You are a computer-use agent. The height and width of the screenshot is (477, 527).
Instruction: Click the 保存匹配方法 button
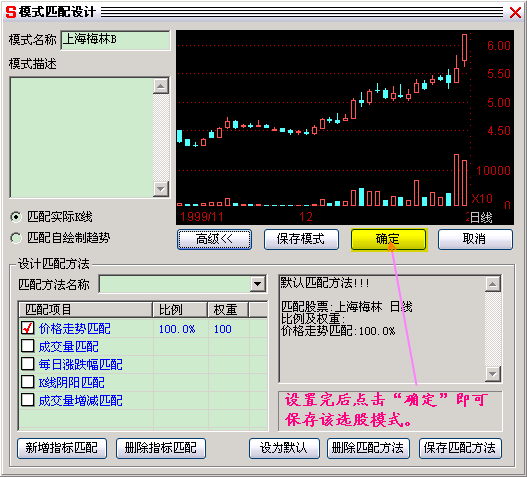(460, 448)
